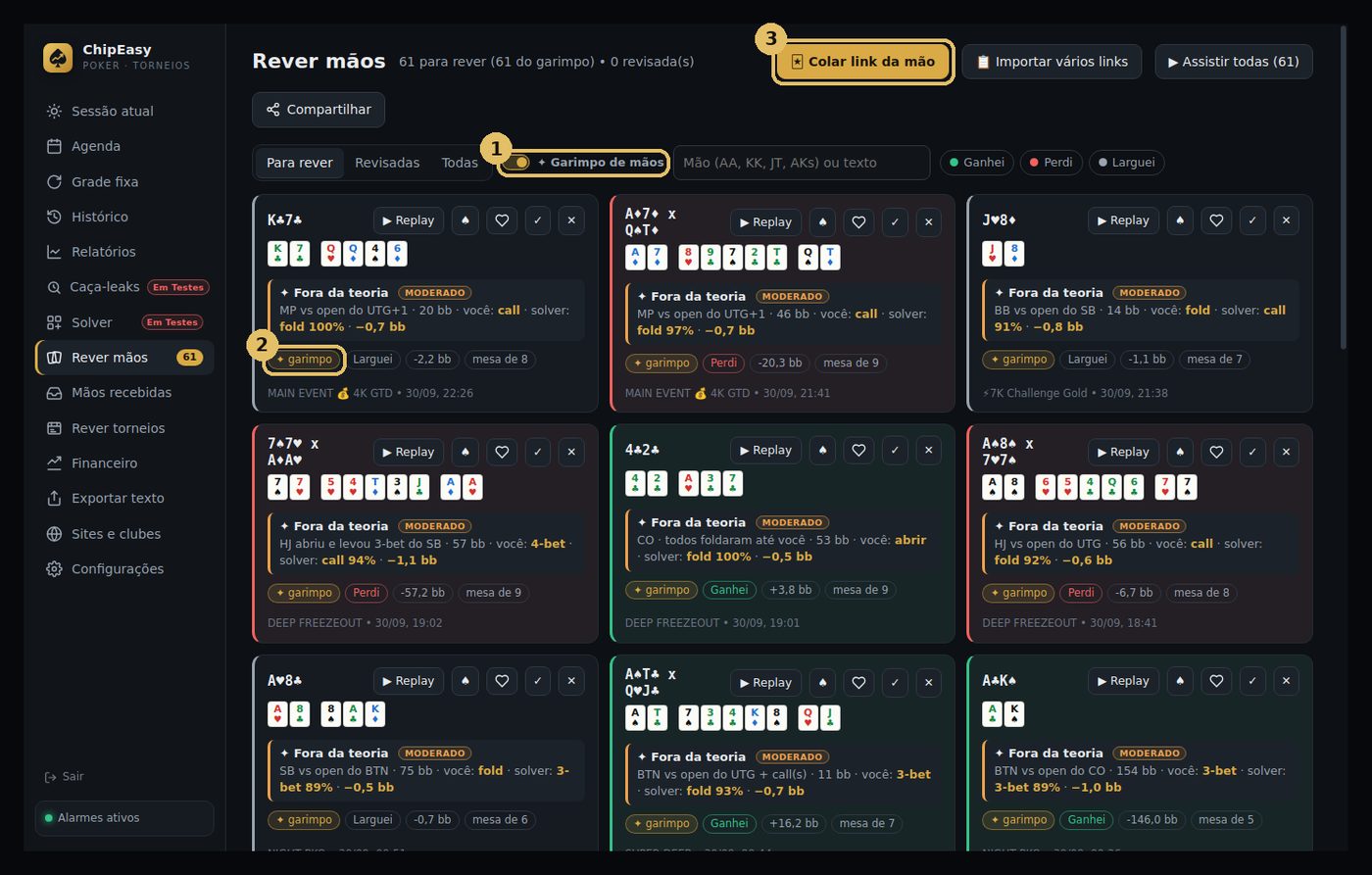
Task: Open Configurações settings
Action: pyautogui.click(x=124, y=569)
